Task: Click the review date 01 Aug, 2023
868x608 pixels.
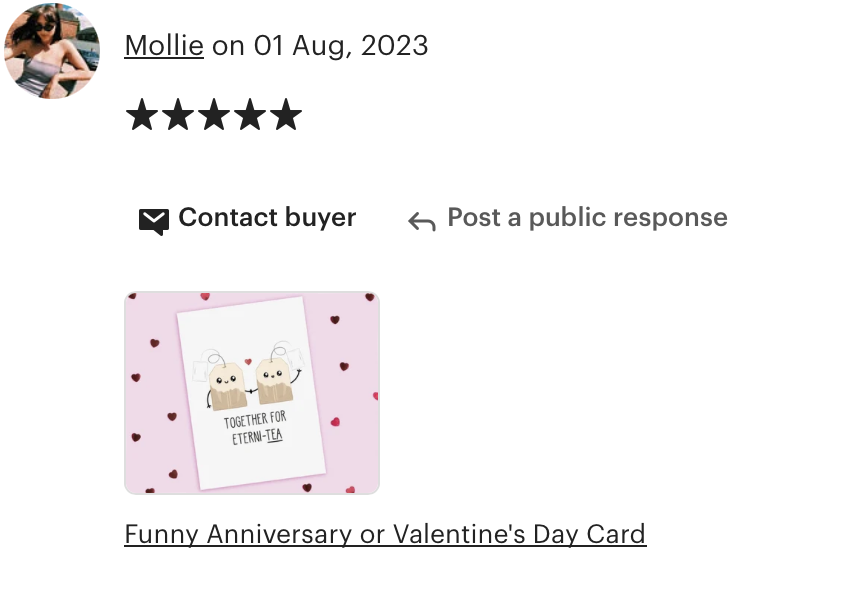Action: 341,45
